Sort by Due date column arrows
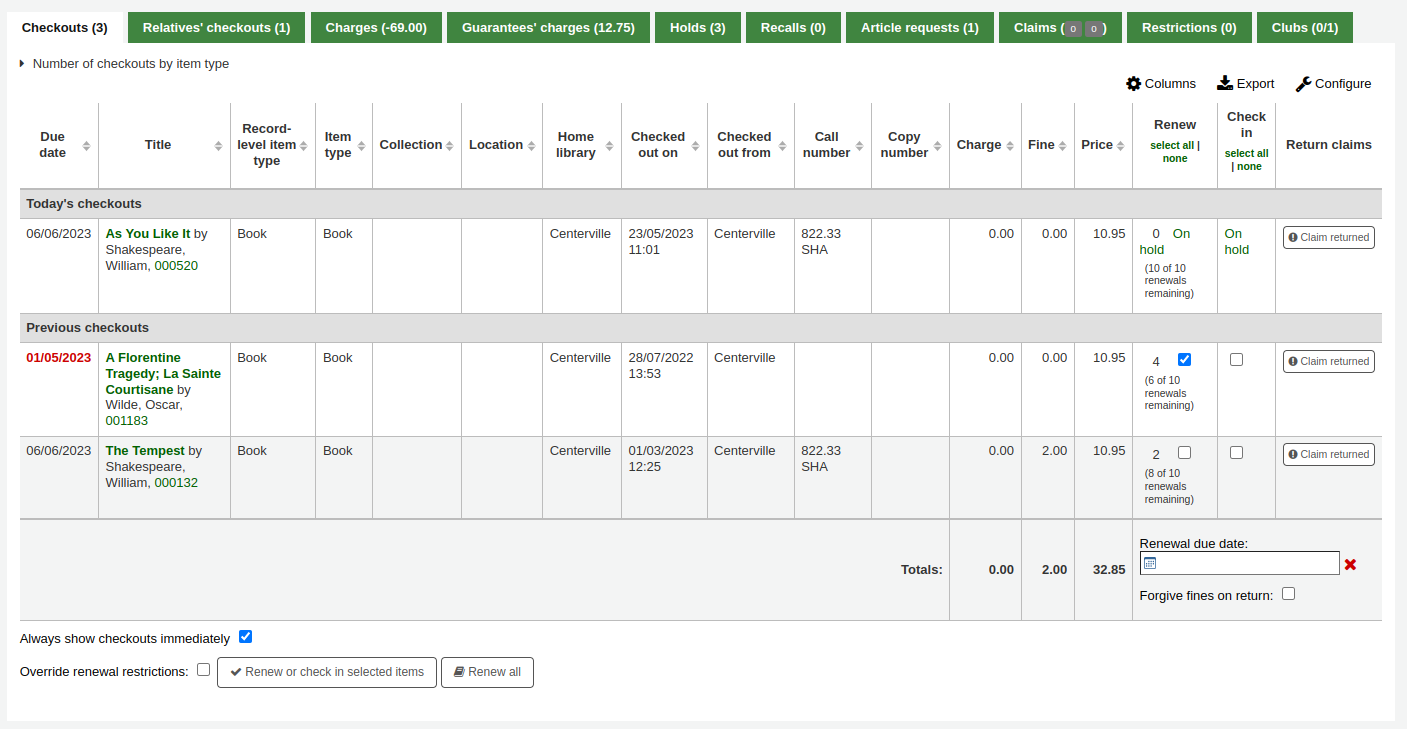This screenshot has width=1407, height=729. click(86, 146)
